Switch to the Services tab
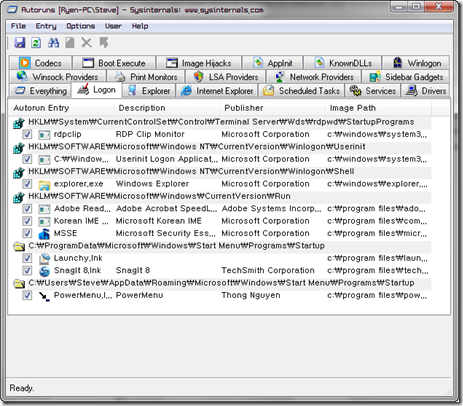The image size is (463, 406). (372, 91)
